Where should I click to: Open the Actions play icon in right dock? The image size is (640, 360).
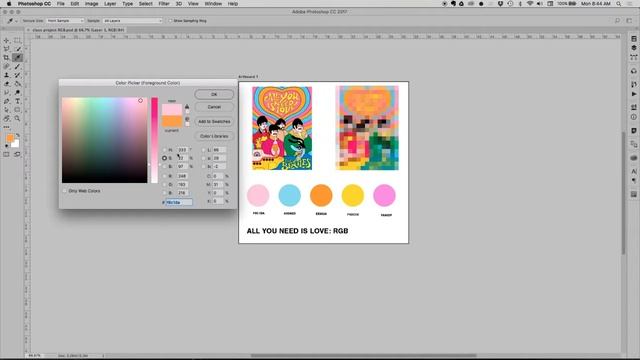[633, 94]
